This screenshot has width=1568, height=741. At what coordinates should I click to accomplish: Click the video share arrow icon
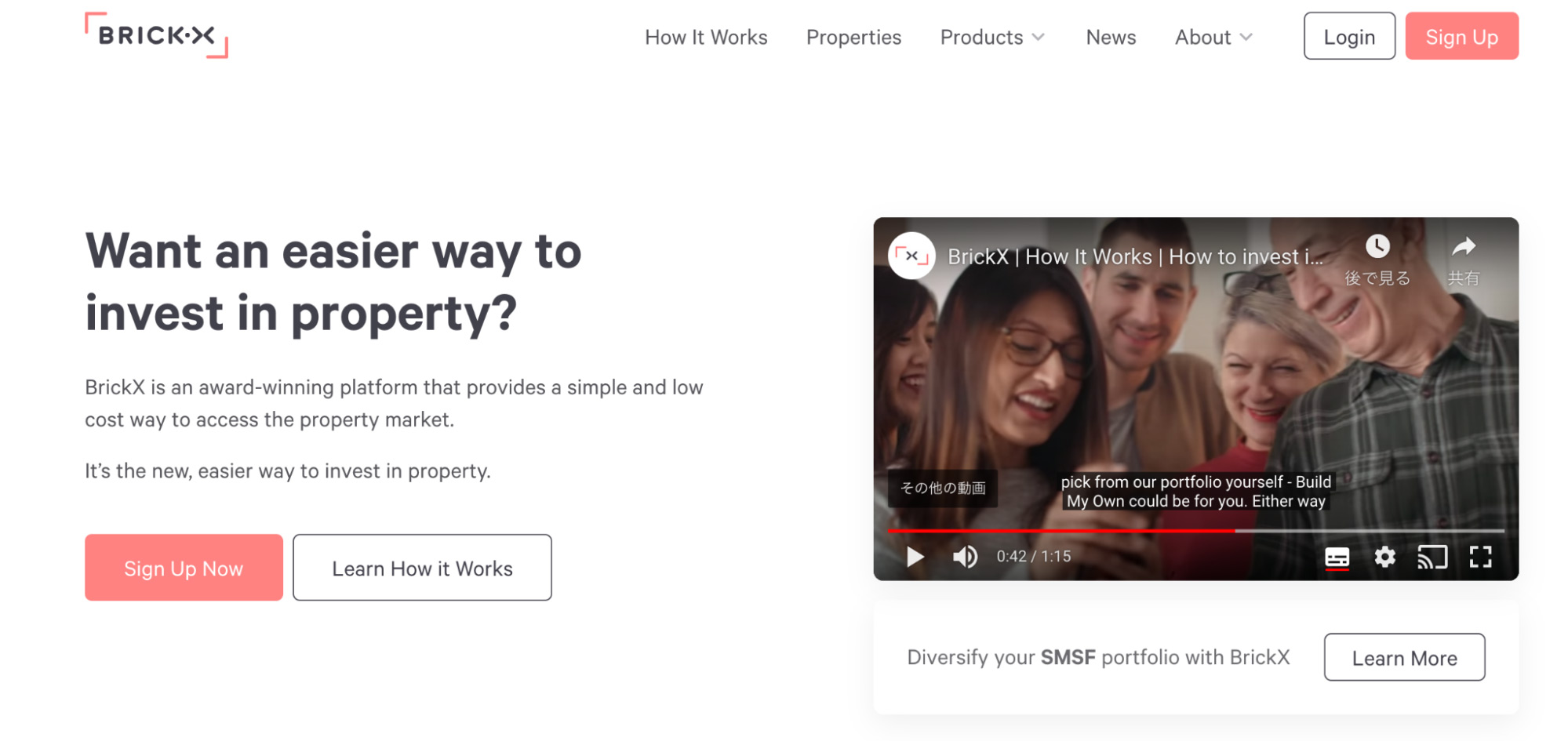click(1463, 247)
